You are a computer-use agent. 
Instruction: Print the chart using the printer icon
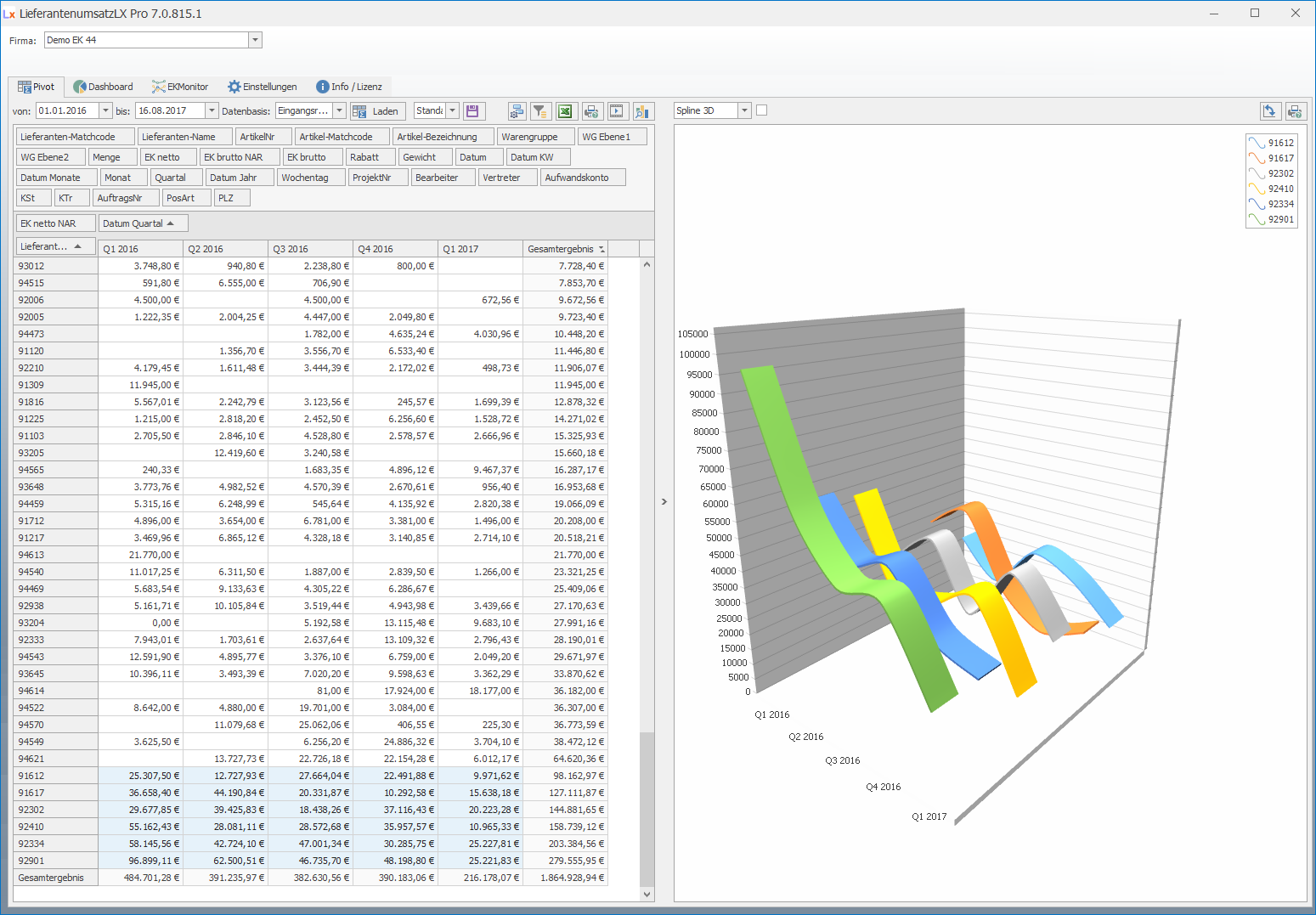coord(1295,111)
